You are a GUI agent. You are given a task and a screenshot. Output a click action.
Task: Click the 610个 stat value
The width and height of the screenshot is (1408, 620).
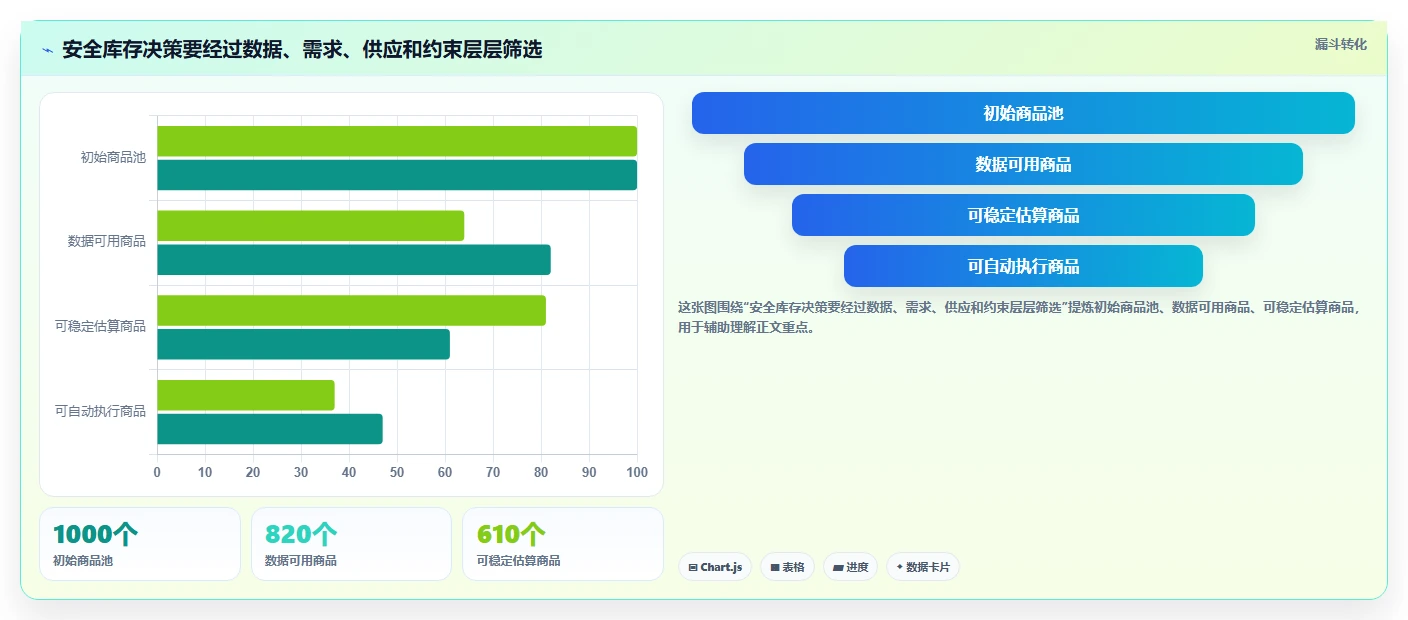[511, 535]
